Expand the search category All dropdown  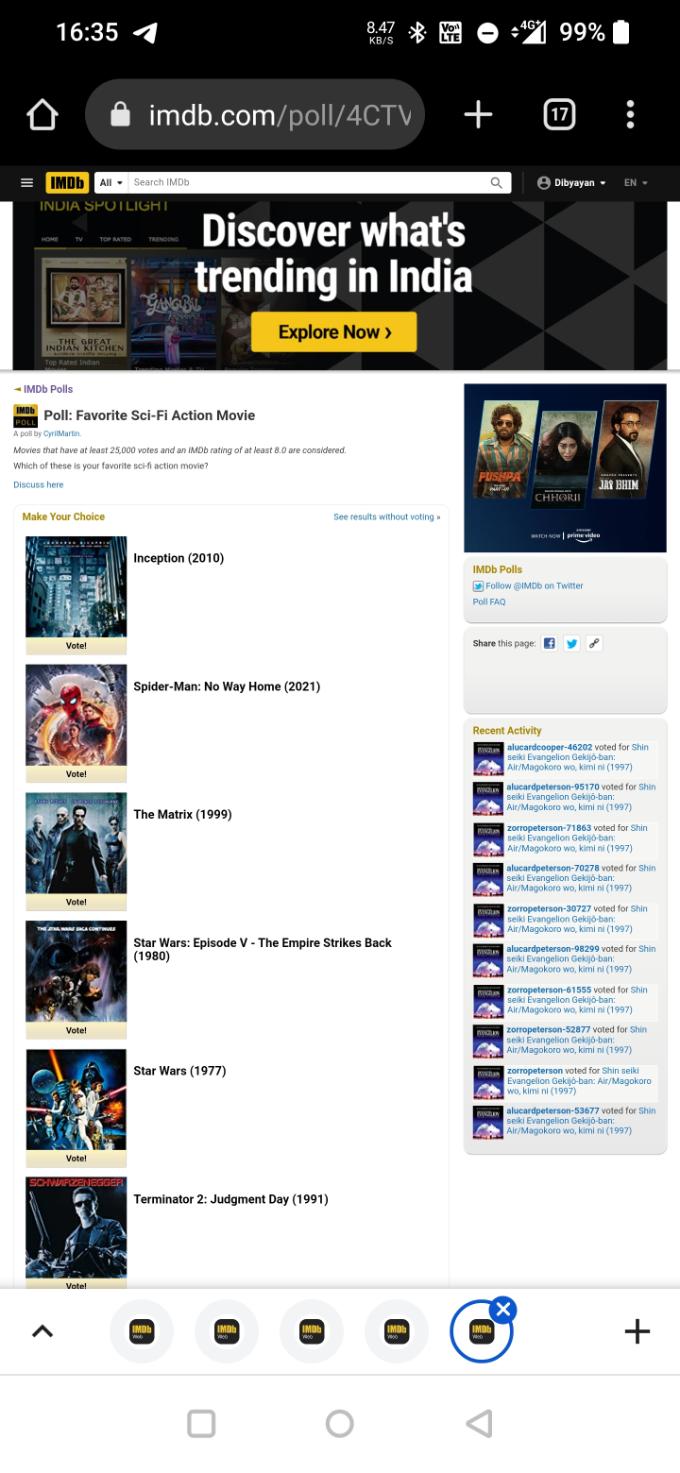111,183
